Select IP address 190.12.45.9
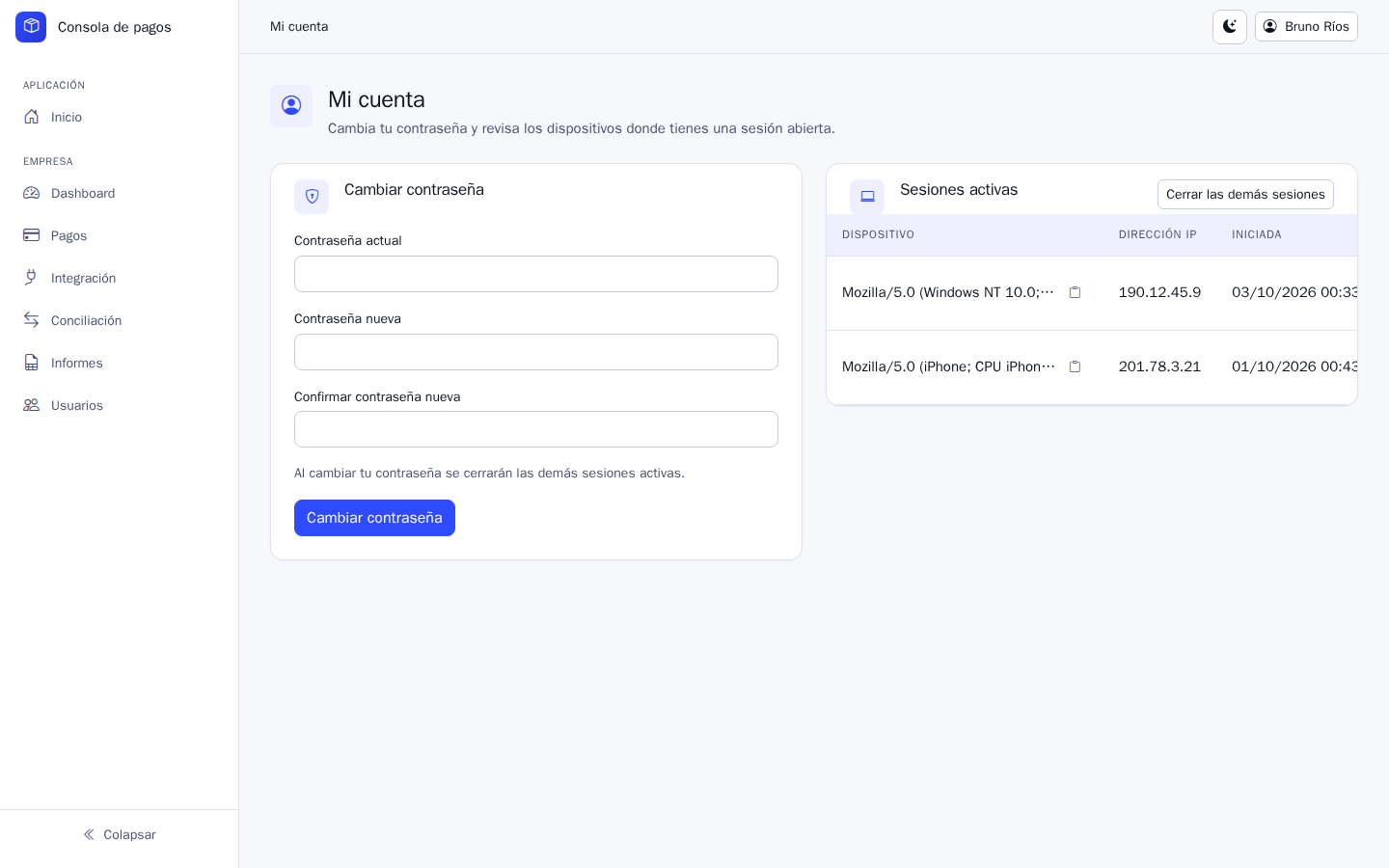The width and height of the screenshot is (1389, 868). click(1159, 292)
